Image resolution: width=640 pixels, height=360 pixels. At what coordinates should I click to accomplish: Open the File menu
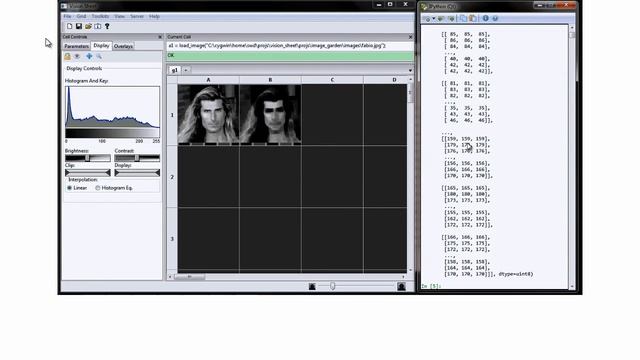click(67, 16)
